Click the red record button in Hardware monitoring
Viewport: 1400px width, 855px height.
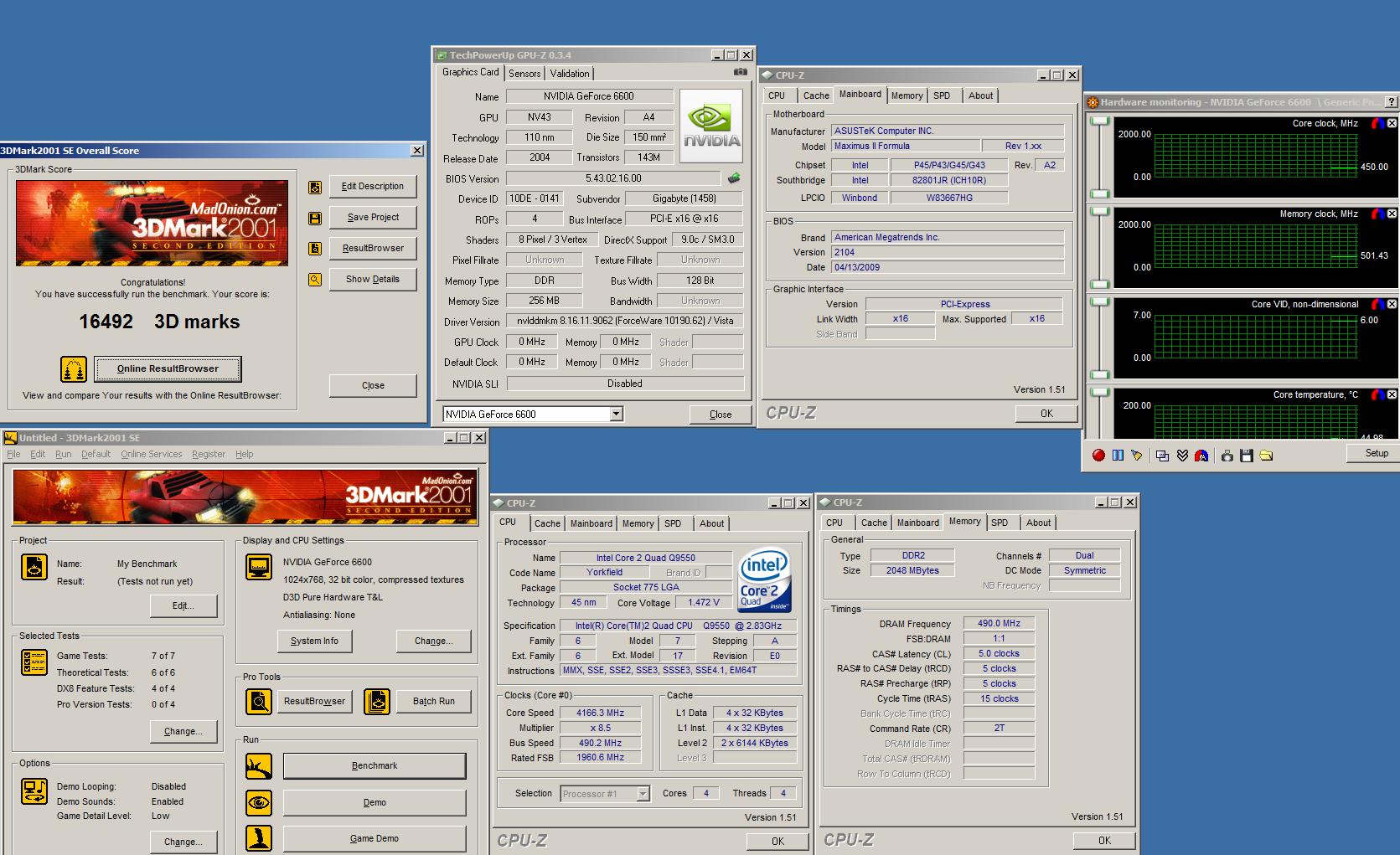(1098, 455)
